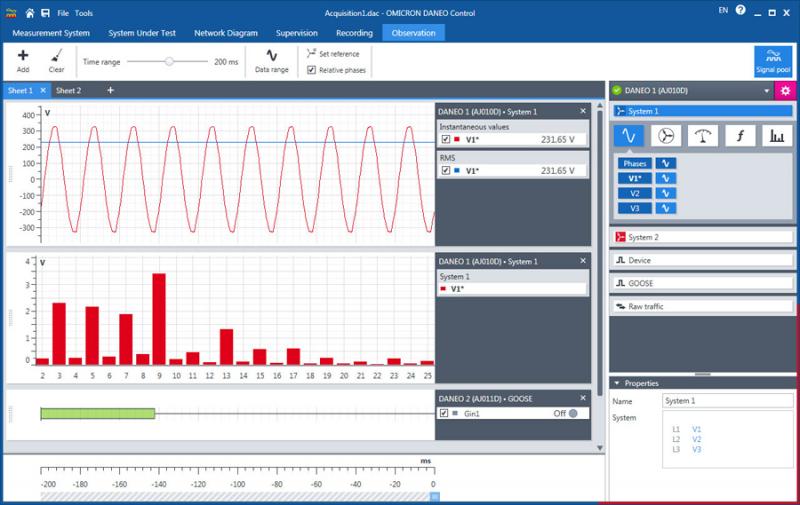Viewport: 800px width, 505px height.
Task: Expand the System 2 section
Action: coord(703,237)
